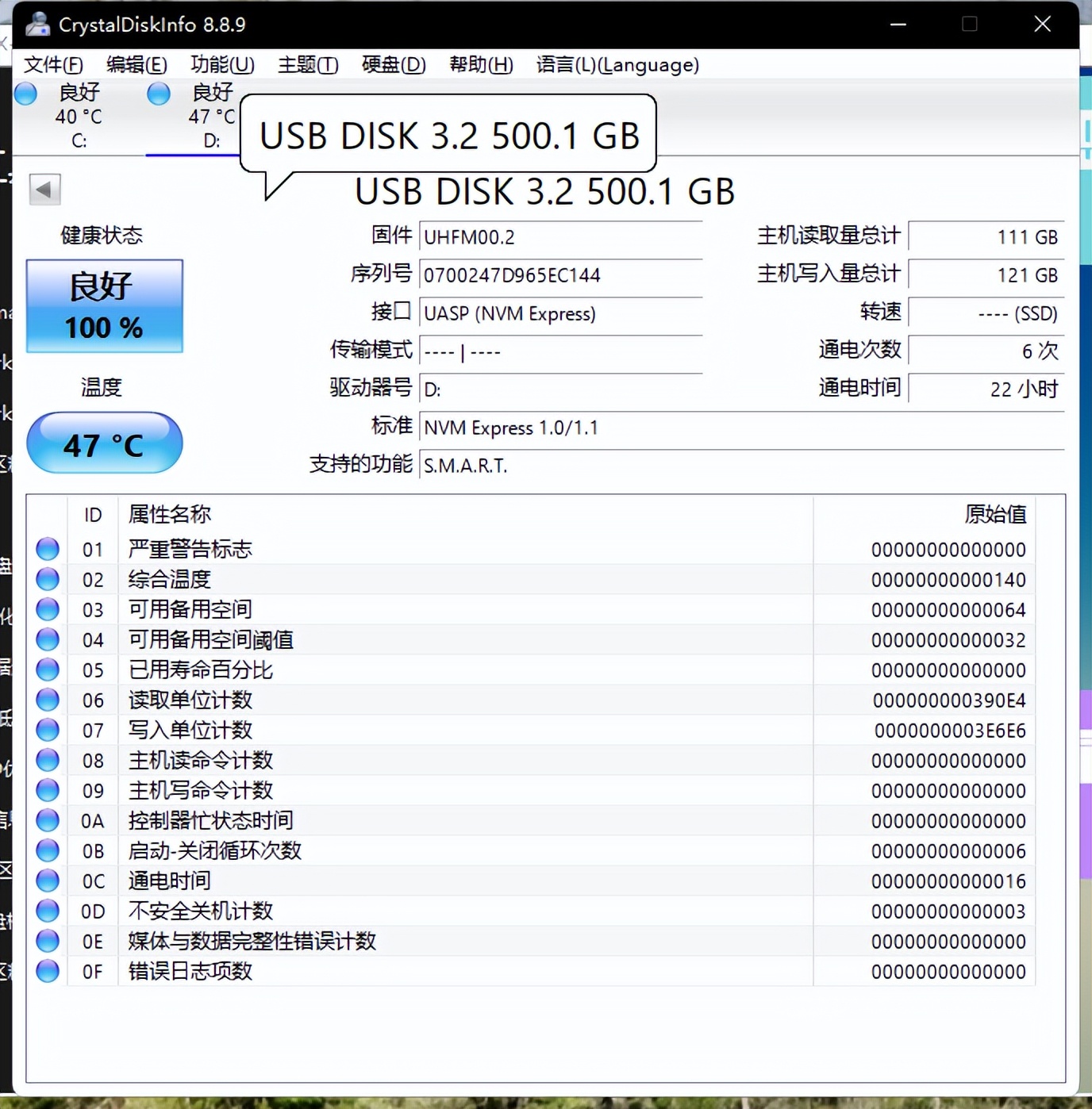Select attribute name 已用寿命百分比
The height and width of the screenshot is (1109, 1092).
(x=200, y=670)
